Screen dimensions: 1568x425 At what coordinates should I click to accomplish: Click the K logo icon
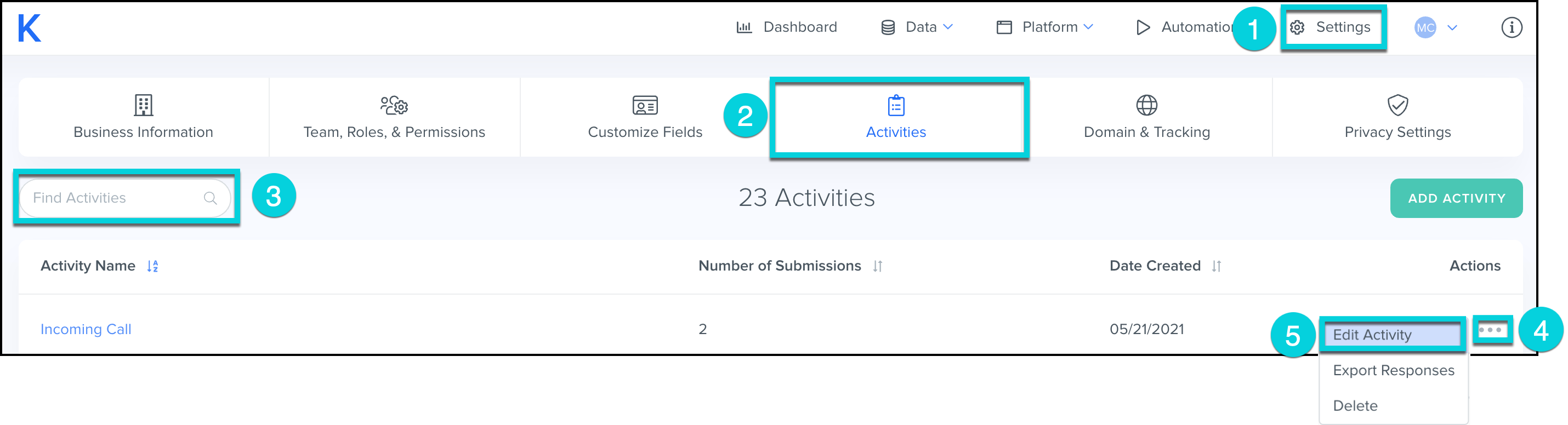[x=29, y=28]
